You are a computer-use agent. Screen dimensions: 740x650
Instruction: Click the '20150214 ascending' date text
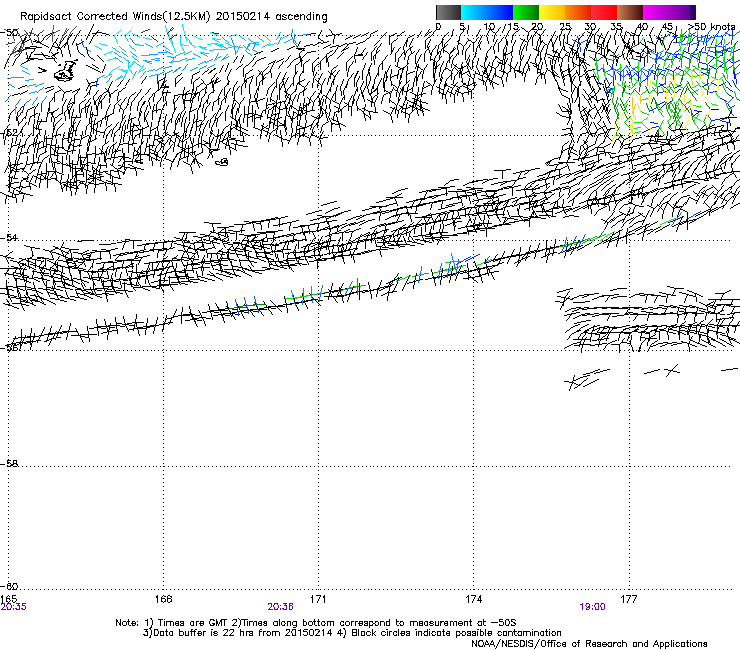pyautogui.click(x=271, y=17)
